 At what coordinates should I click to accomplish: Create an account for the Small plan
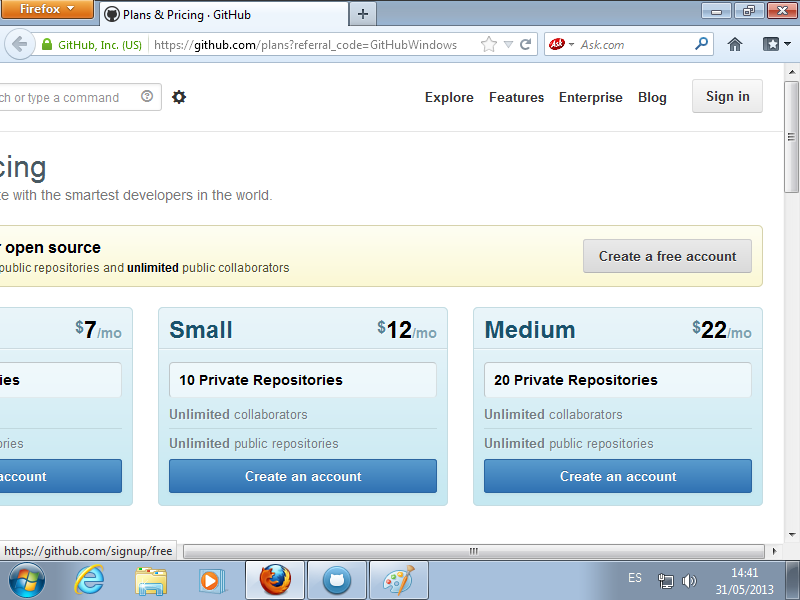pos(303,476)
